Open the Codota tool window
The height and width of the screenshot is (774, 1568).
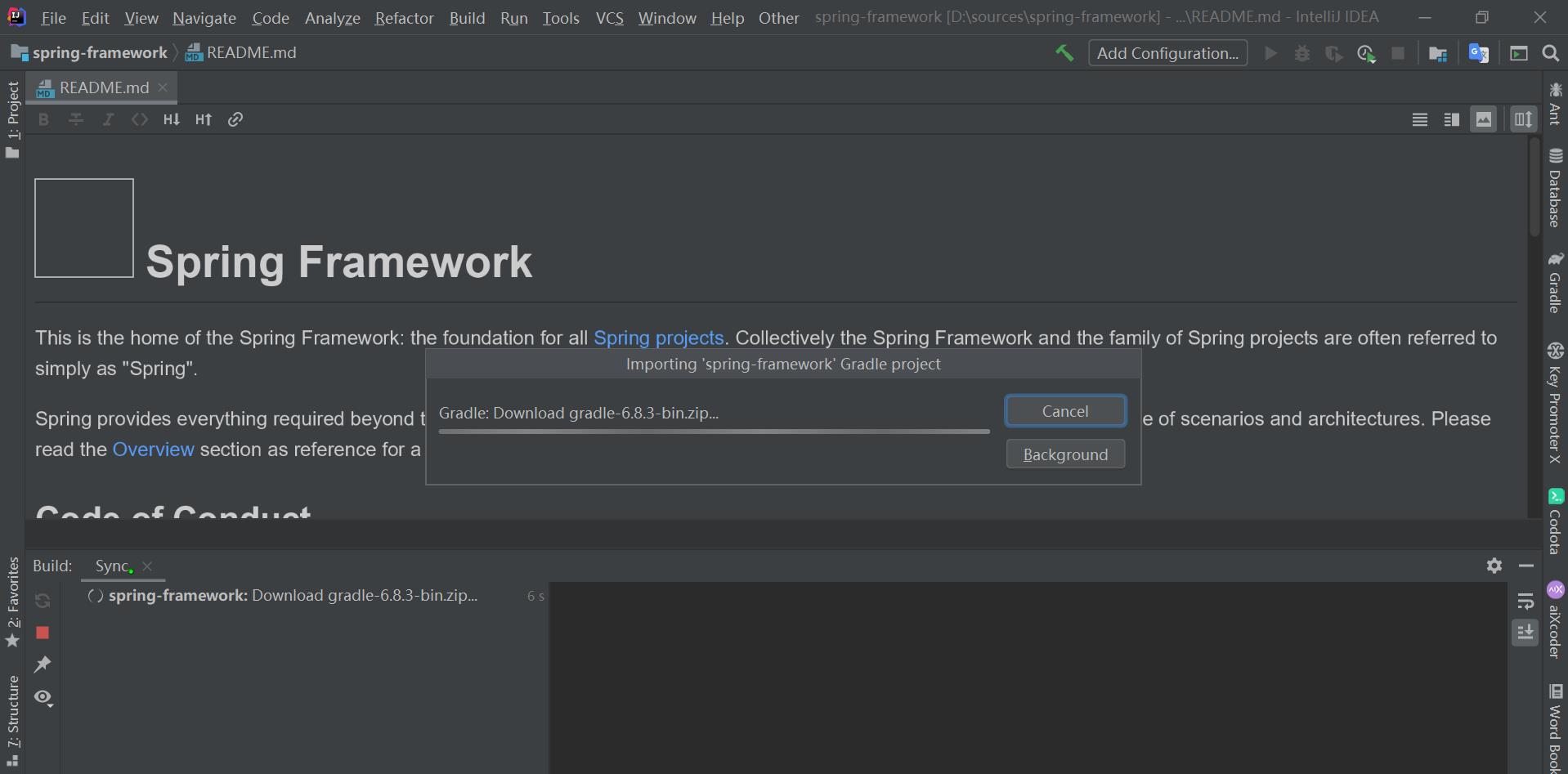(x=1555, y=521)
